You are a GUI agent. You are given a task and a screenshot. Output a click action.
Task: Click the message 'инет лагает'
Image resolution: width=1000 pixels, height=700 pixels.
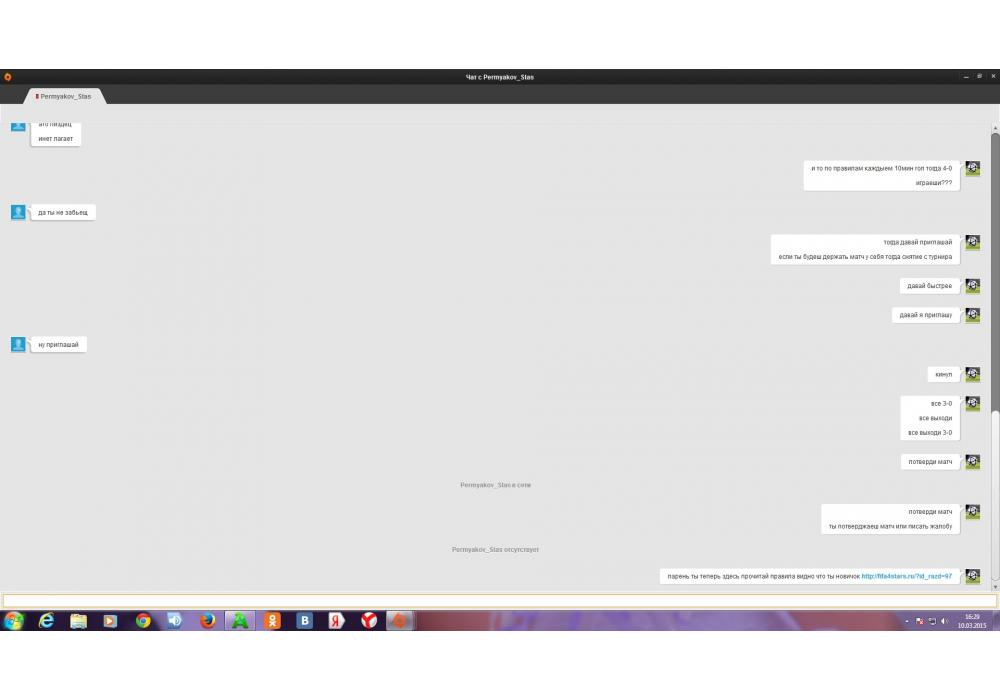pyautogui.click(x=55, y=138)
